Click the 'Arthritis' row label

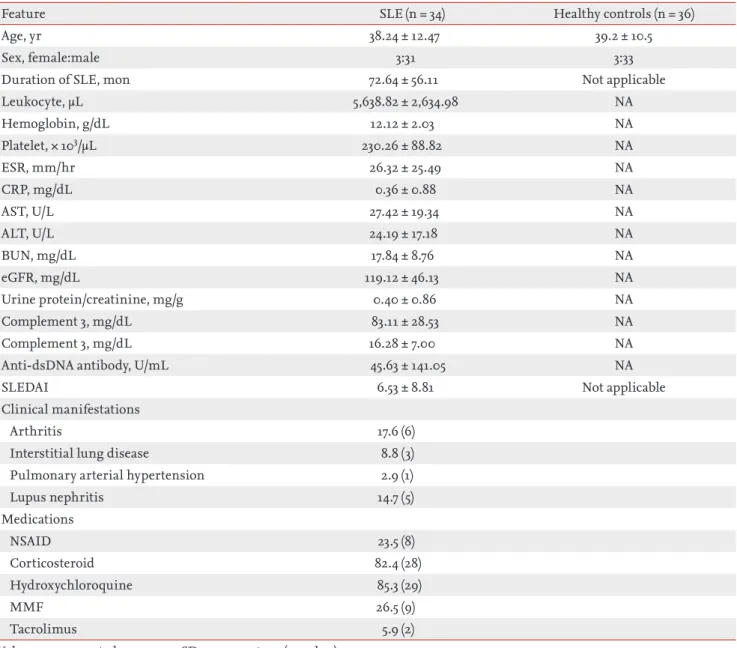tap(36, 431)
